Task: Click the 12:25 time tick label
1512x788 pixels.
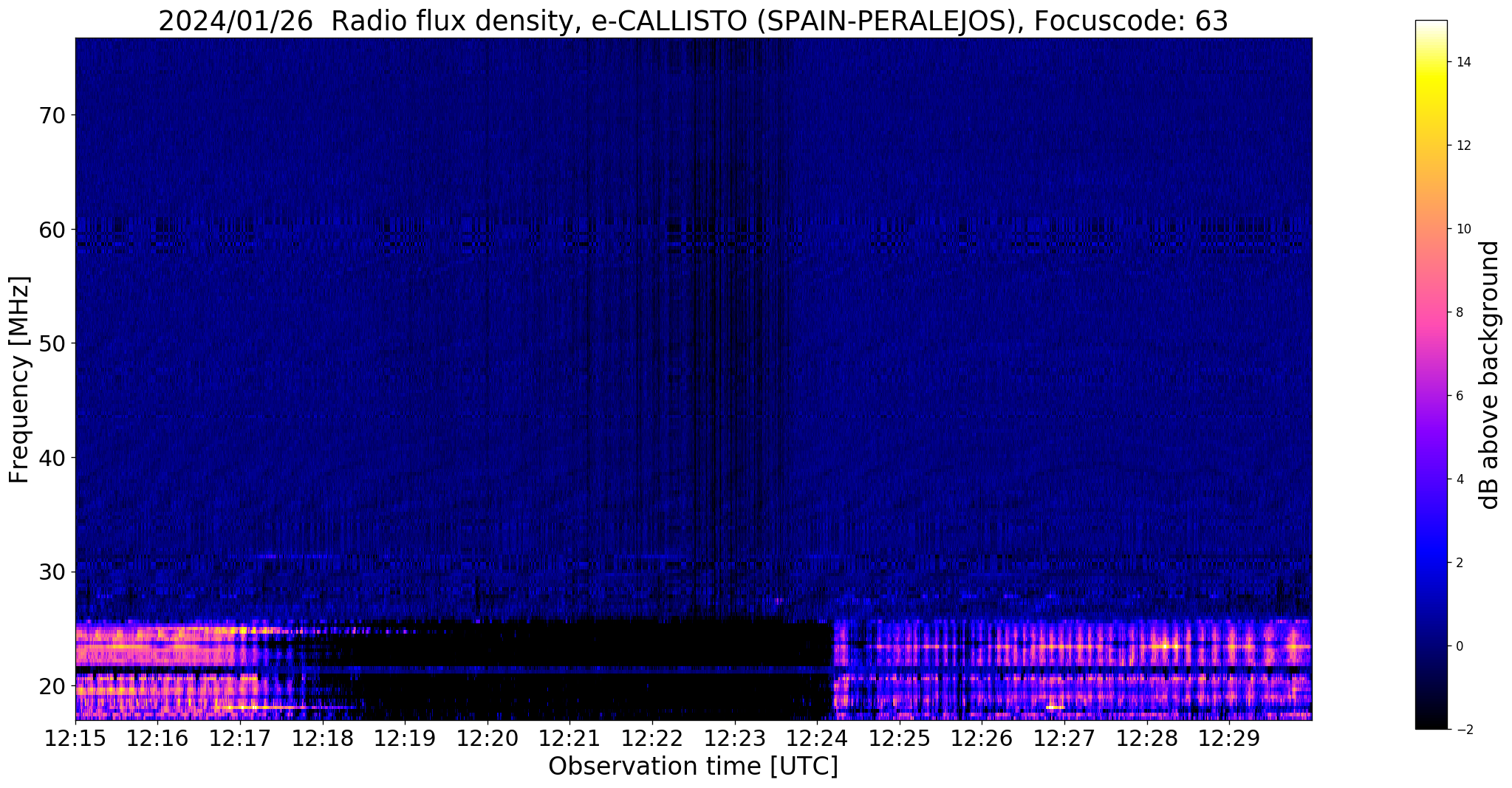Action: [899, 738]
